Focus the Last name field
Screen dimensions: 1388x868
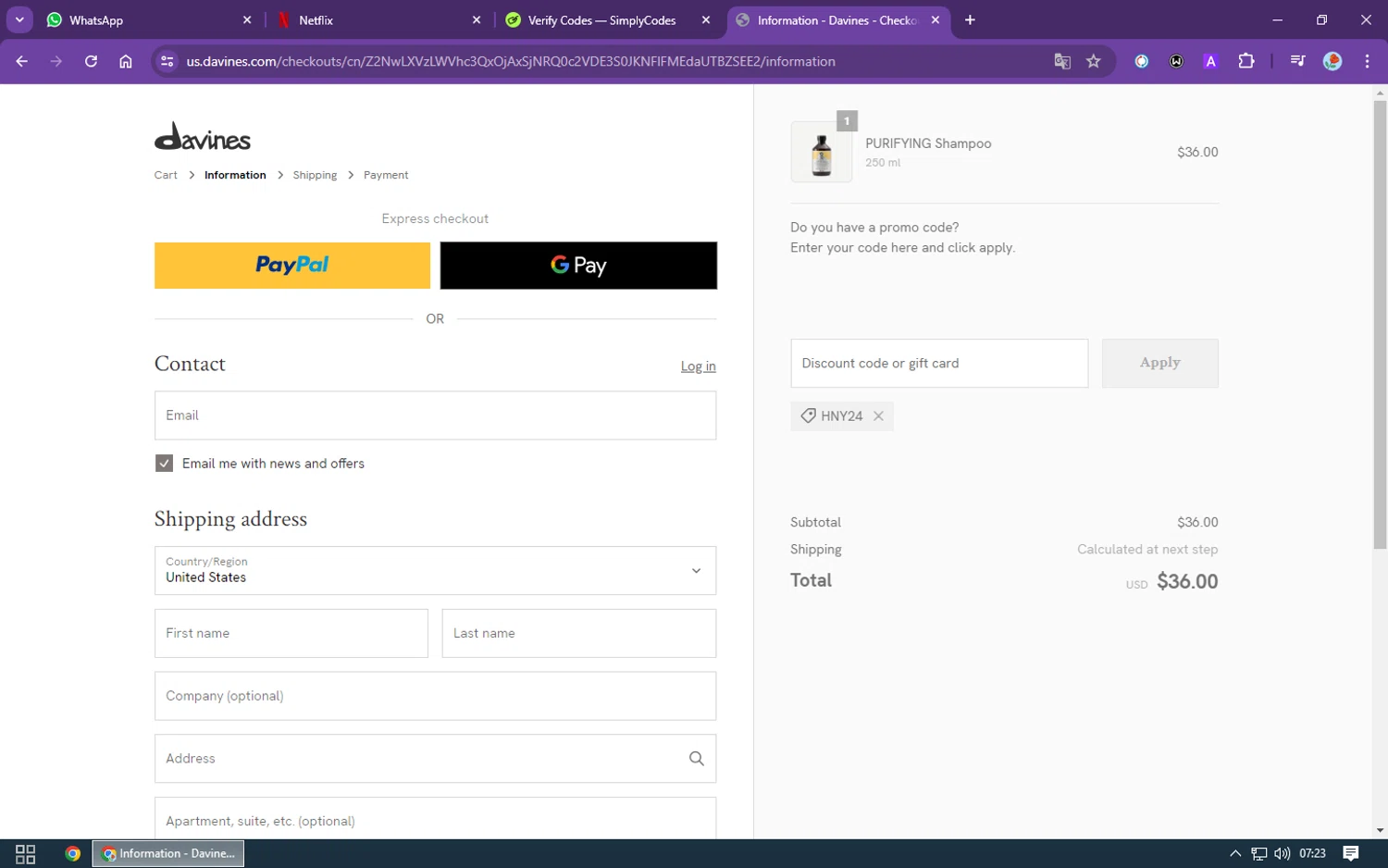coord(579,634)
